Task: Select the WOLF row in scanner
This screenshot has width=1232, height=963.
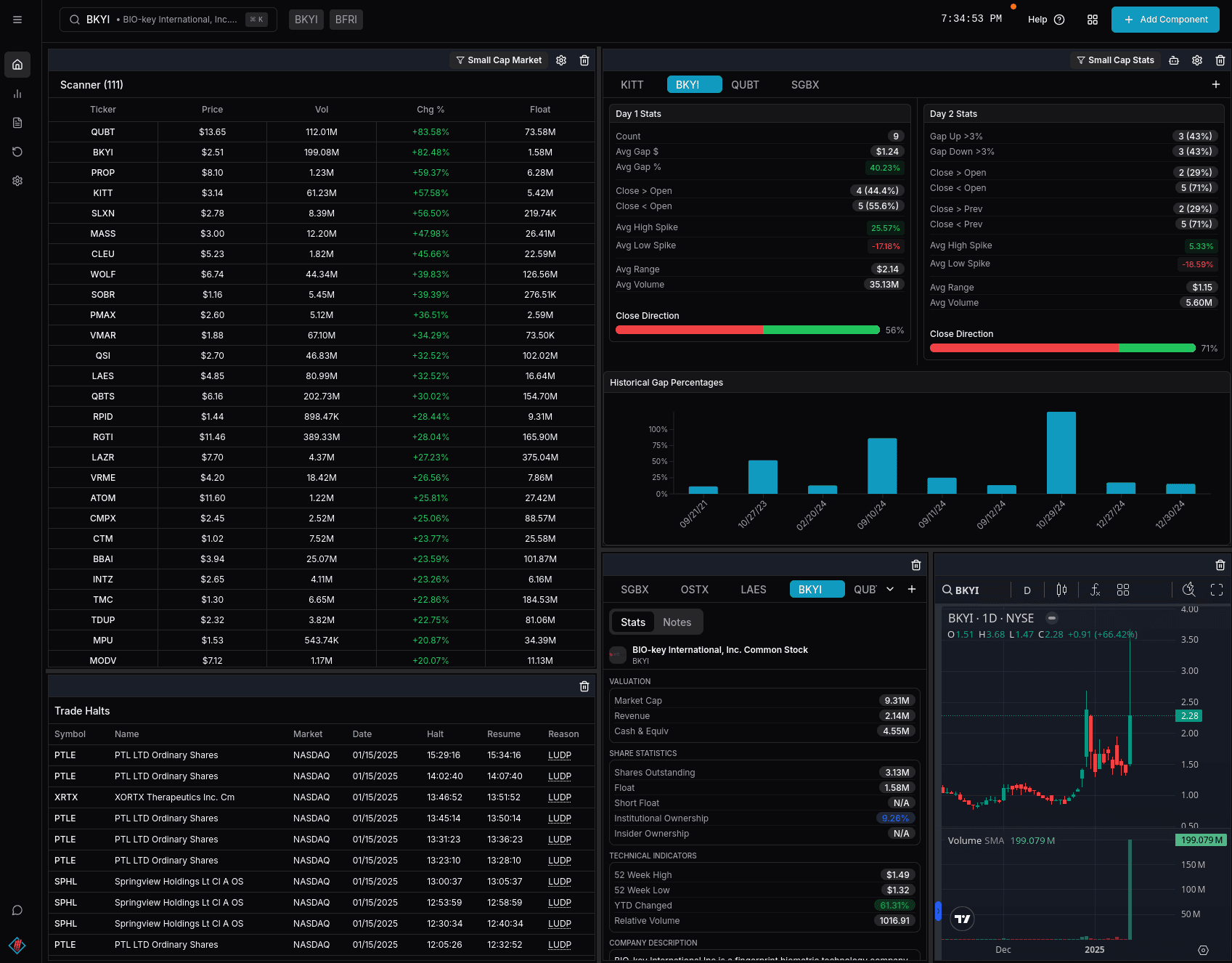Action: click(x=322, y=275)
